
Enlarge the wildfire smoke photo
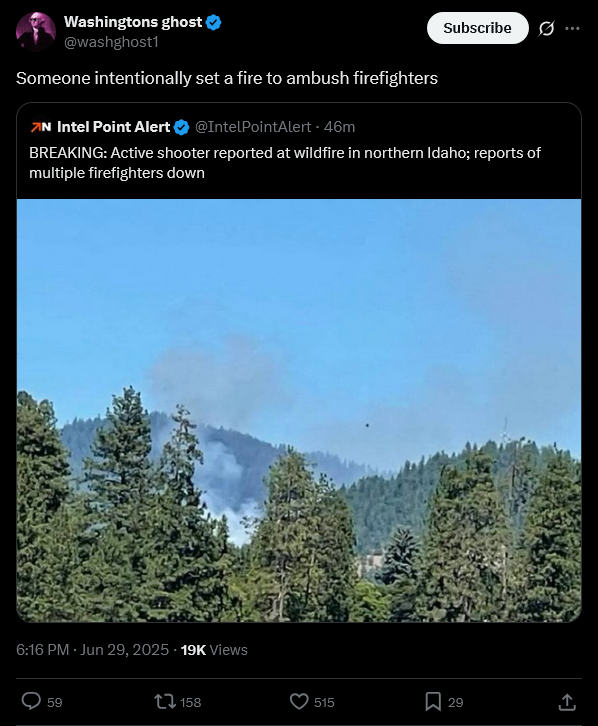(x=299, y=410)
